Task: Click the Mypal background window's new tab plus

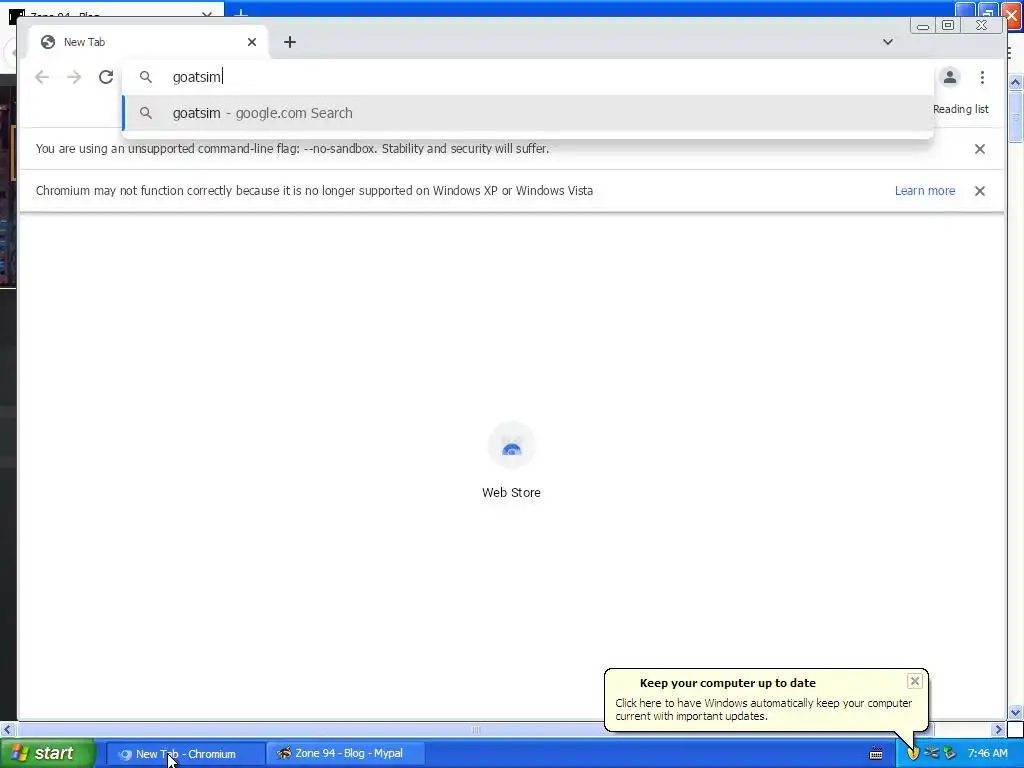Action: pyautogui.click(x=241, y=12)
